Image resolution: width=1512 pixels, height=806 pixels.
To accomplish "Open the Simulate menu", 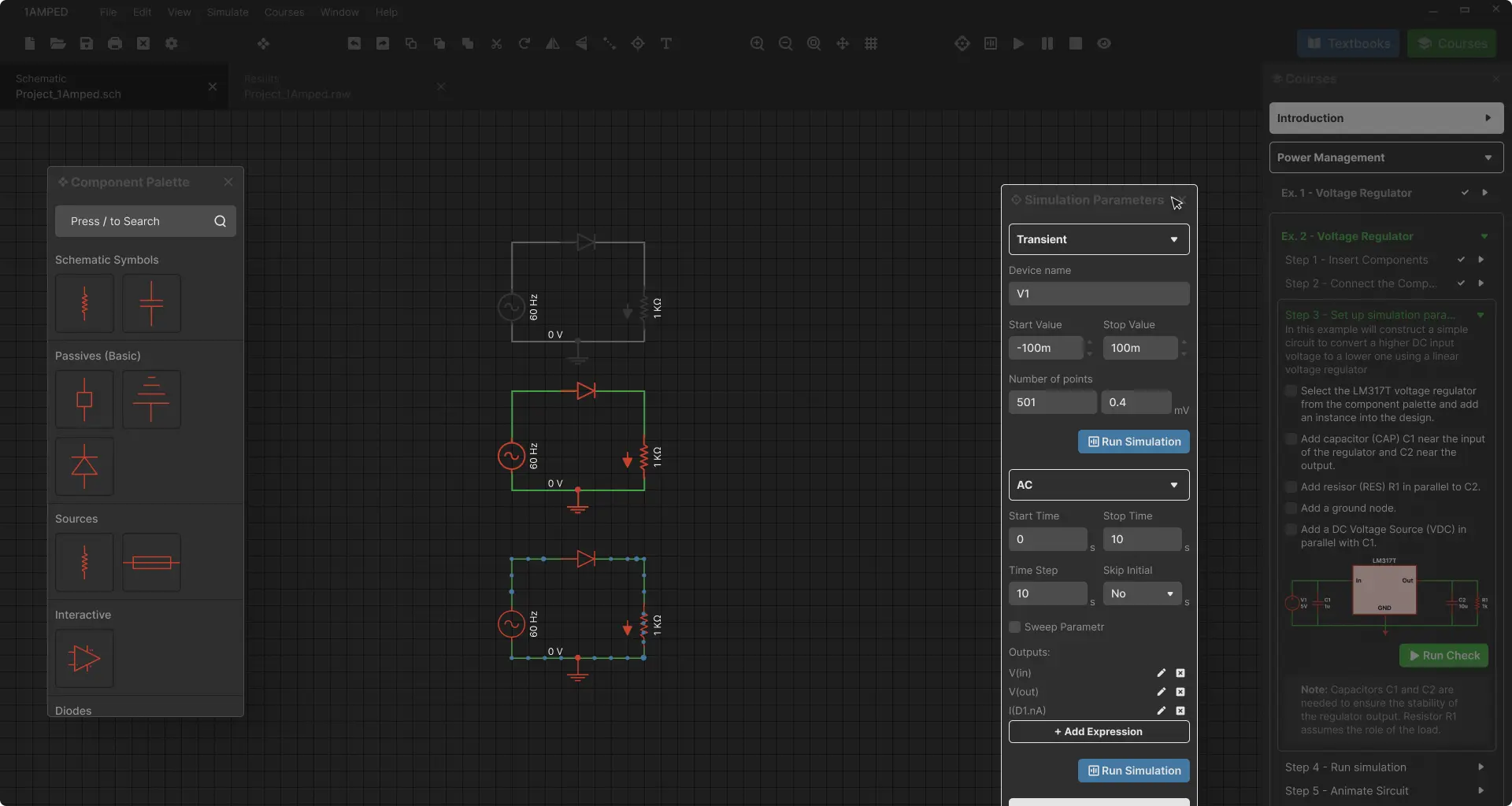I will point(228,12).
